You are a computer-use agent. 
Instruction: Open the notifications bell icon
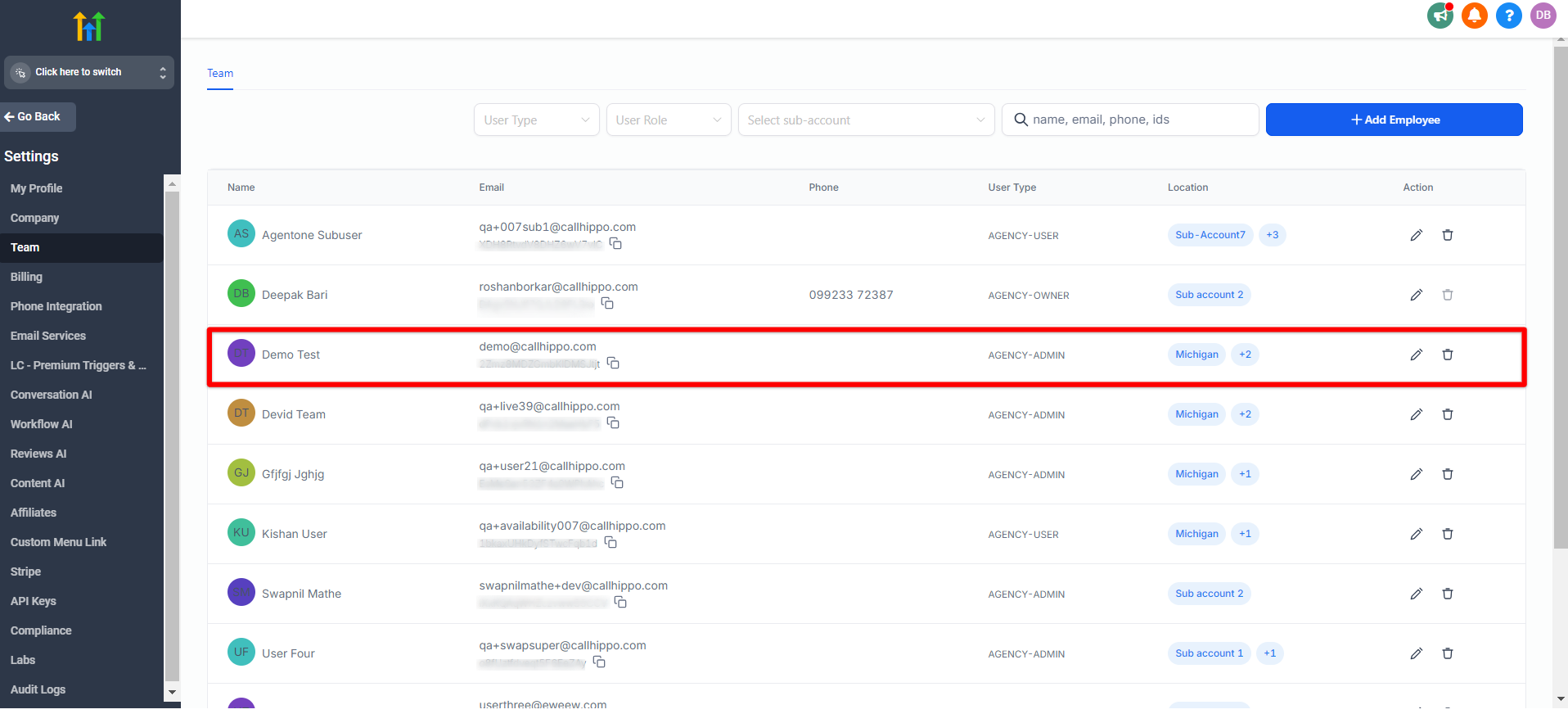click(x=1475, y=15)
